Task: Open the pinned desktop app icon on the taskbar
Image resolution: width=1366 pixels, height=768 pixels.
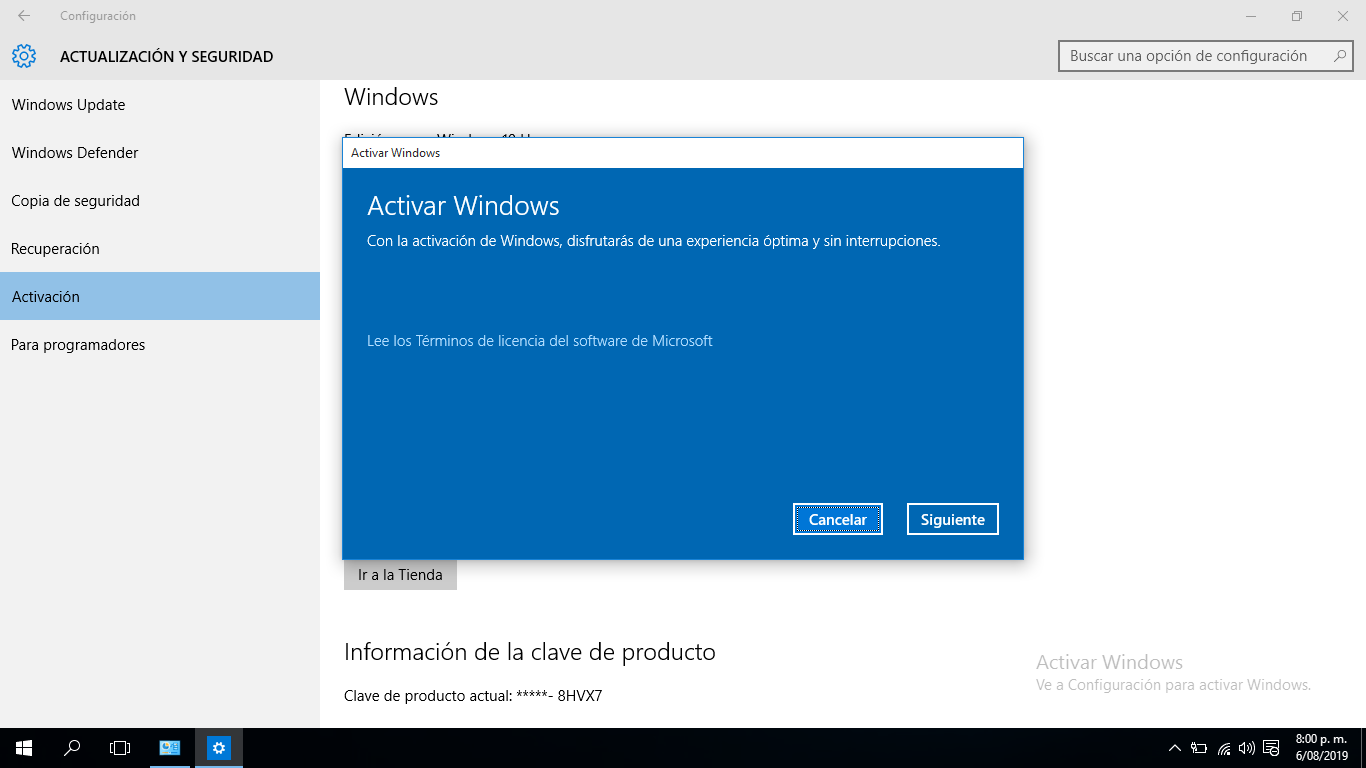Action: (x=170, y=748)
